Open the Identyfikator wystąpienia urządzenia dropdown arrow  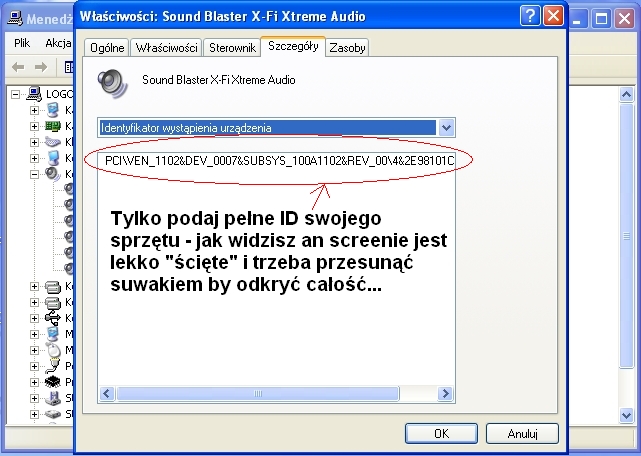coord(446,128)
